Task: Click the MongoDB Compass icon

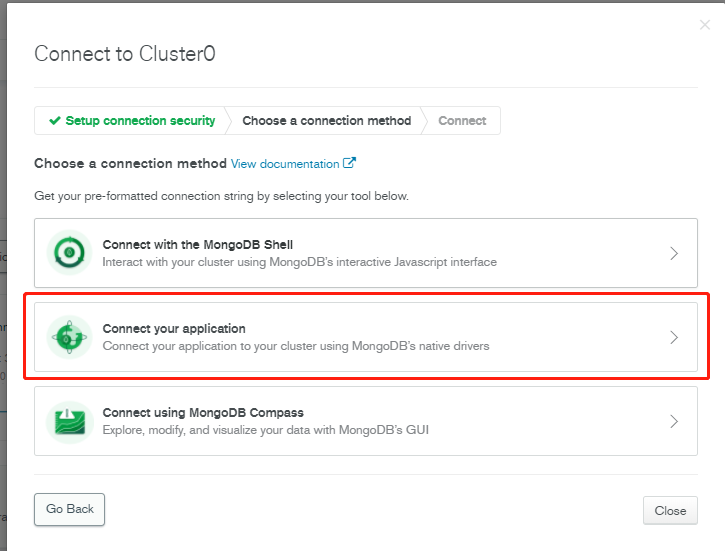Action: pos(69,422)
